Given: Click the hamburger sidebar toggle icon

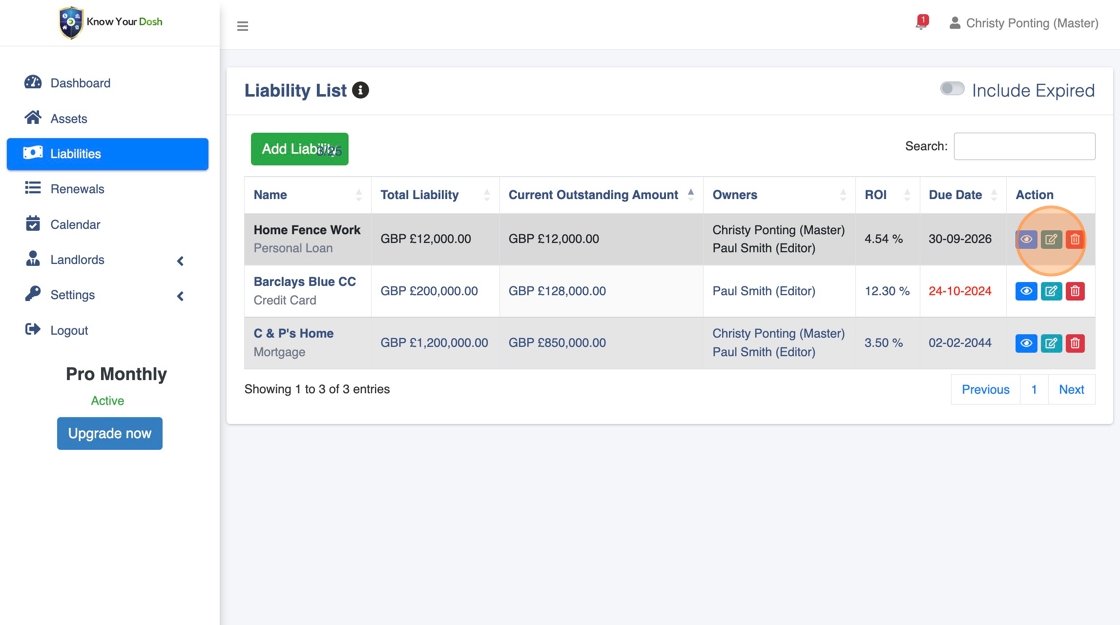Looking at the screenshot, I should click(242, 26).
